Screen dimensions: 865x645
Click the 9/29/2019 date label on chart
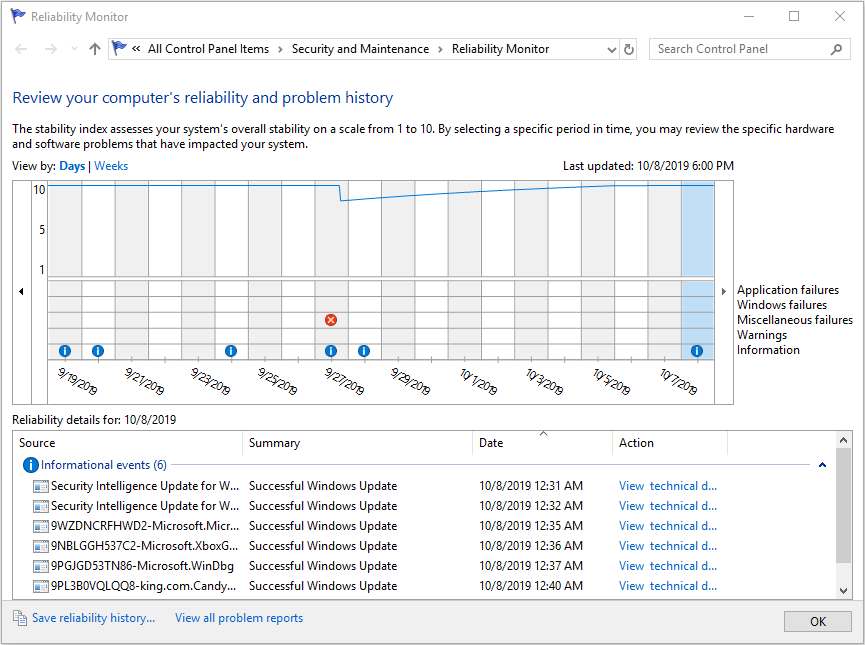pos(410,381)
